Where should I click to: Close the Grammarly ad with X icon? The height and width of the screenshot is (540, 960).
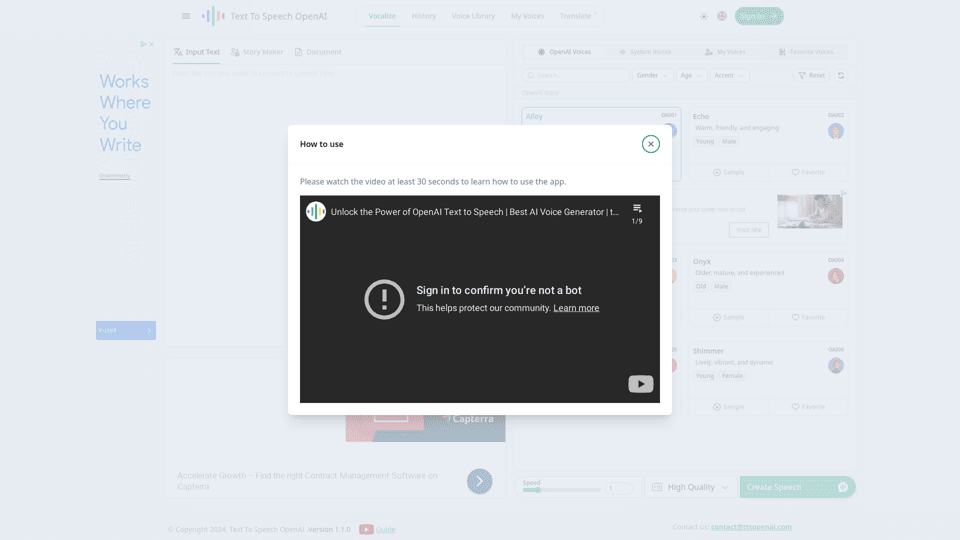tap(152, 44)
